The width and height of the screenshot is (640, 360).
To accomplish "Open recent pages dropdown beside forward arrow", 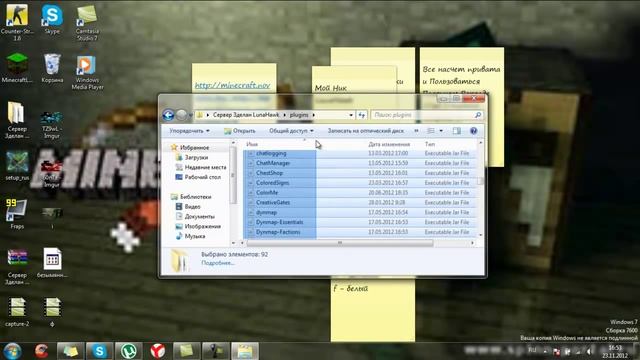I will pos(190,115).
